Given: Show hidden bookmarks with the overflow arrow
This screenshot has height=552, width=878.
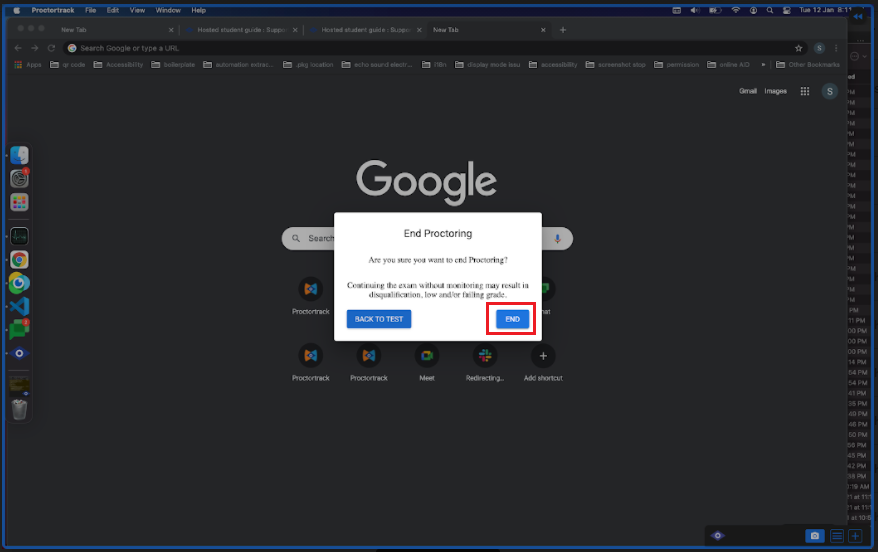Looking at the screenshot, I should tap(763, 65).
